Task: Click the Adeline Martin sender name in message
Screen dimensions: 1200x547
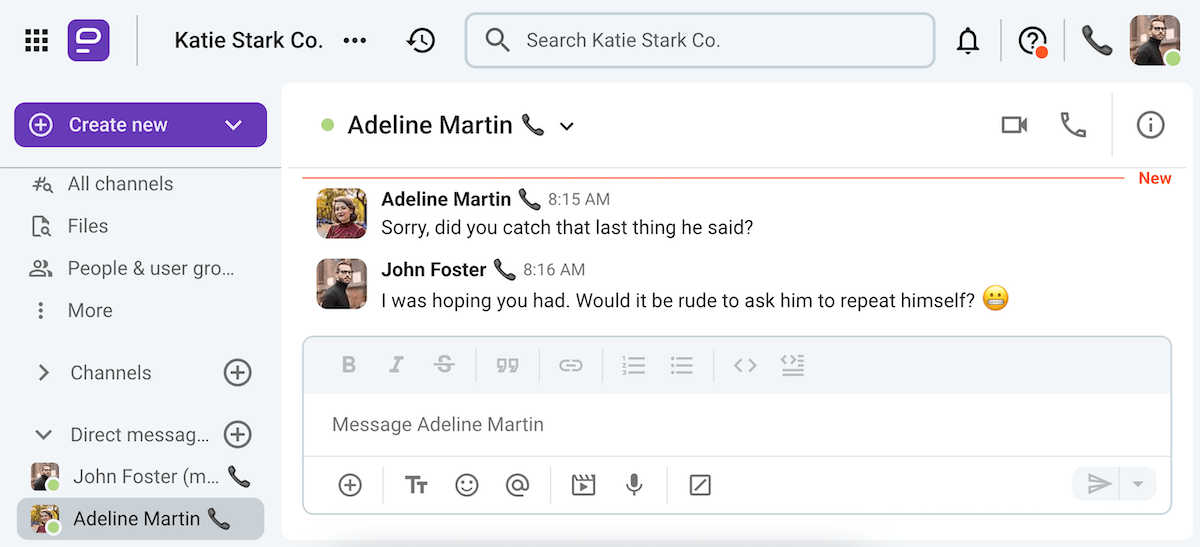Action: pos(446,199)
